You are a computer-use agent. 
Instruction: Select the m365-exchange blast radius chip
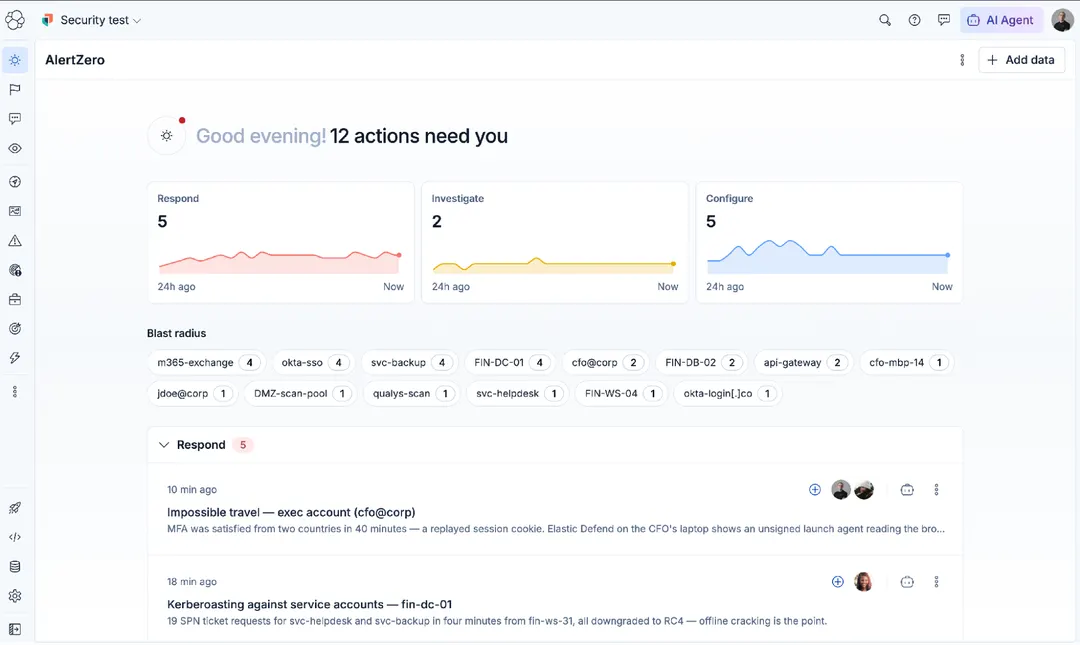pyautogui.click(x=206, y=362)
